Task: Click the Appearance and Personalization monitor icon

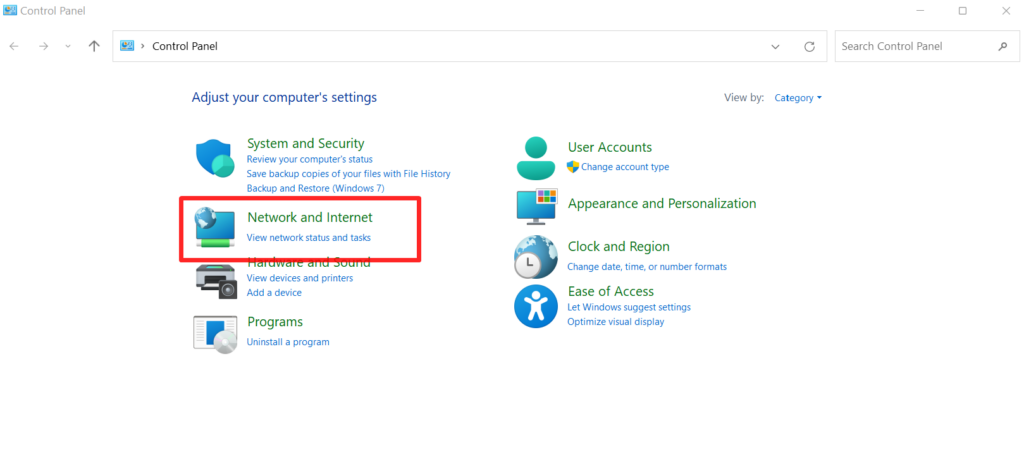Action: [537, 205]
